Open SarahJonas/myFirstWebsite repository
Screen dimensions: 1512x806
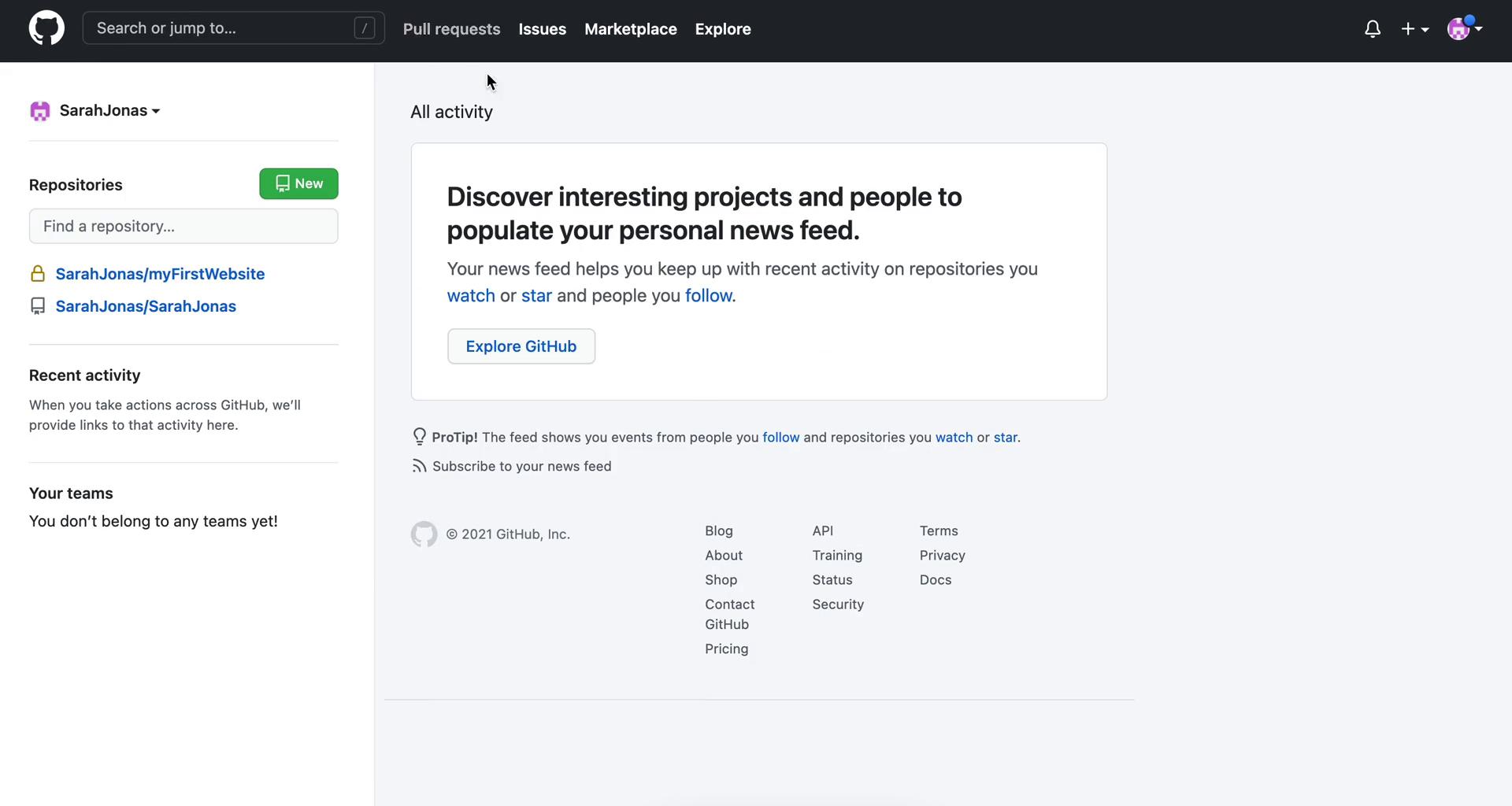[x=160, y=274]
